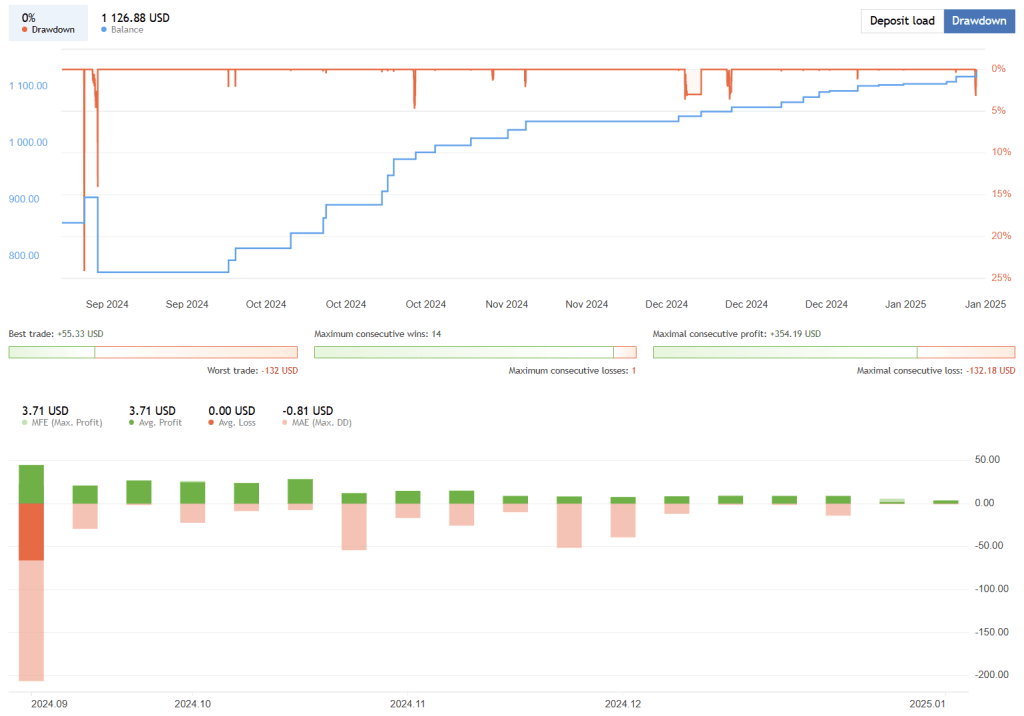Click the 2024.10 label on bar chart axis
The width and height of the screenshot is (1024, 716).
point(192,704)
